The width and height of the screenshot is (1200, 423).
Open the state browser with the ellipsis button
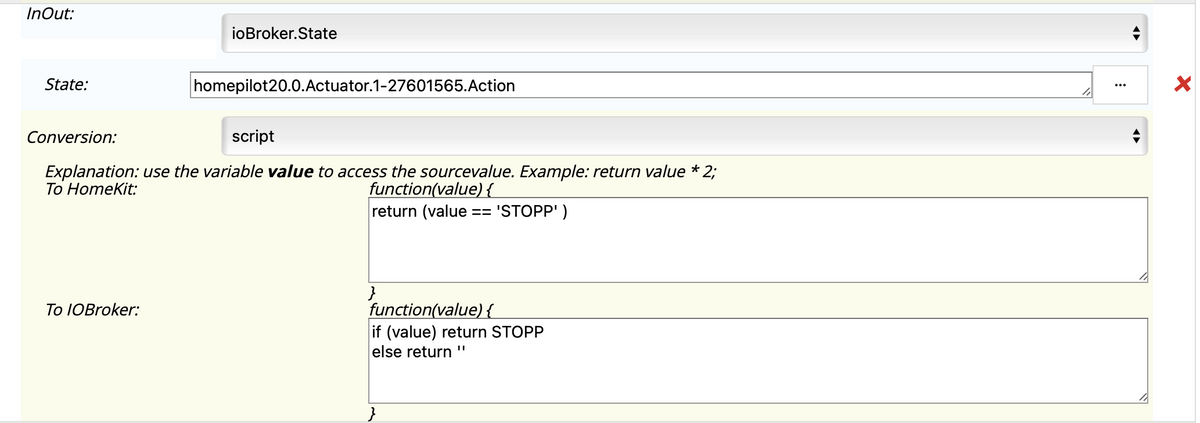(x=1123, y=86)
